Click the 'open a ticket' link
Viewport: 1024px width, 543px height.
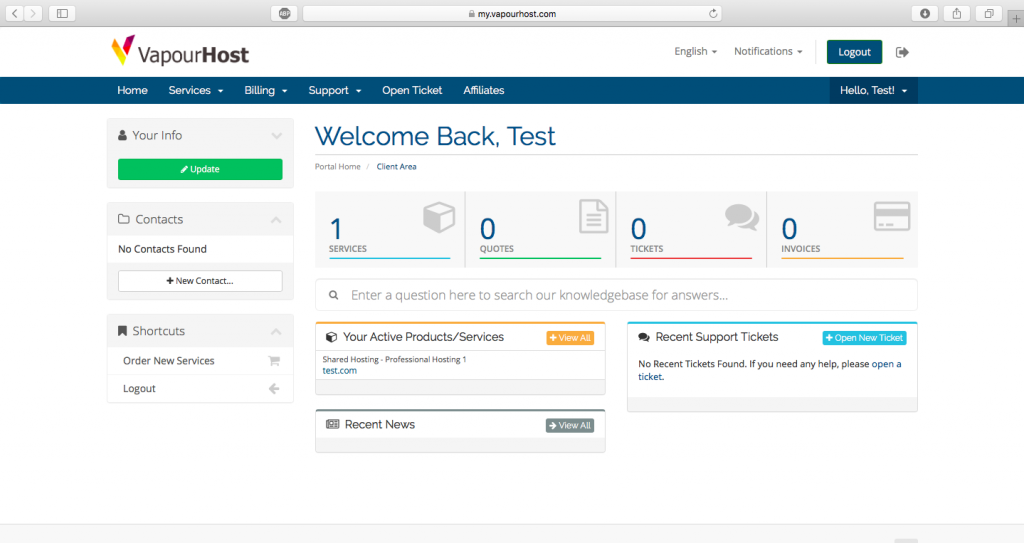pyautogui.click(x=769, y=370)
